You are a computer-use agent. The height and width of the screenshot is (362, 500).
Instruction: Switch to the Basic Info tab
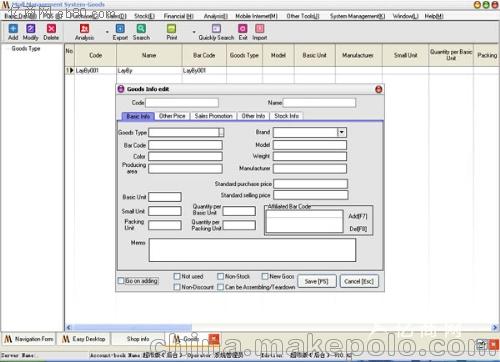138,116
